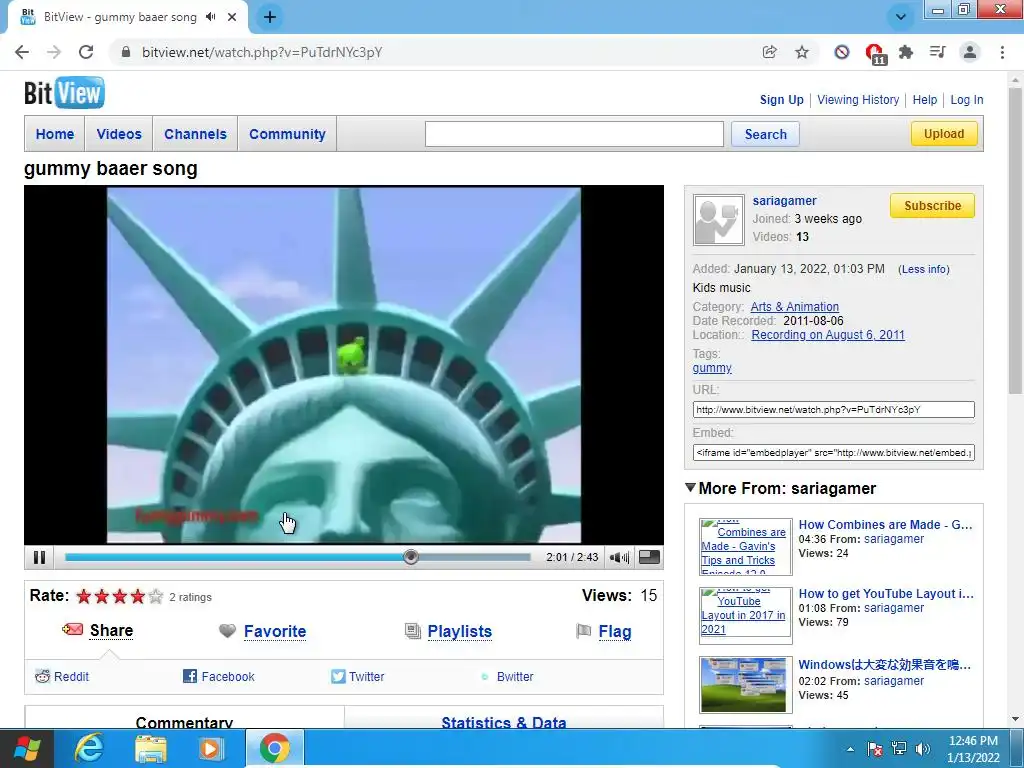Screen dimensions: 1024x768
Task: Click the Log In link
Action: tap(967, 100)
